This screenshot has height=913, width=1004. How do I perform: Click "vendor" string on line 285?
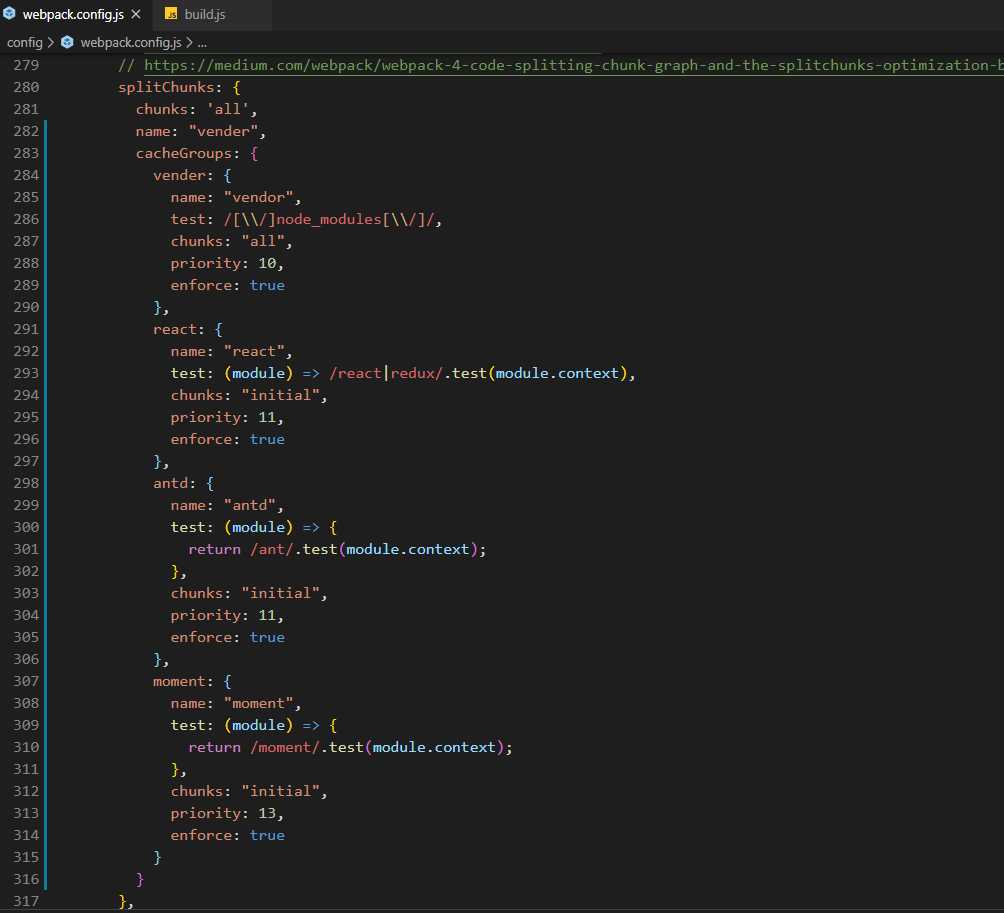pyautogui.click(x=259, y=197)
